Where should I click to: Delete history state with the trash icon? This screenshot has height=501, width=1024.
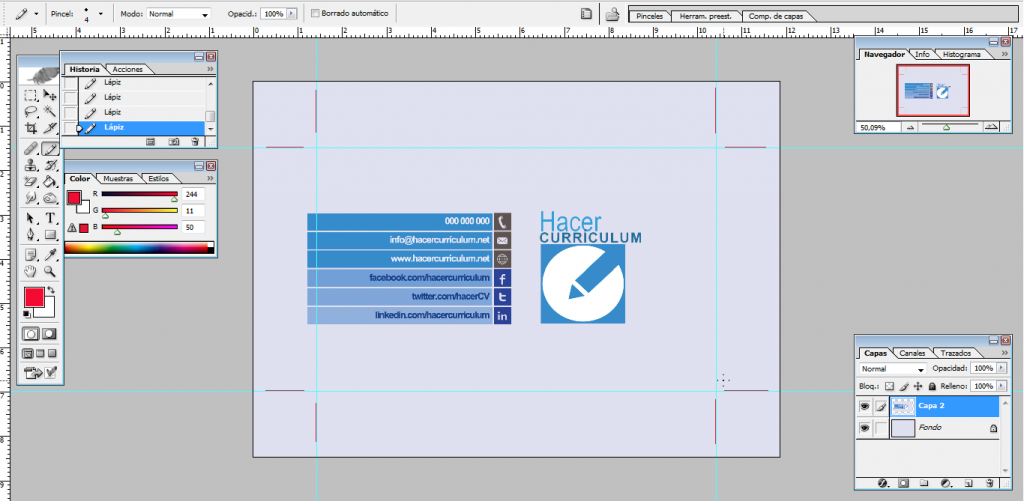point(194,141)
